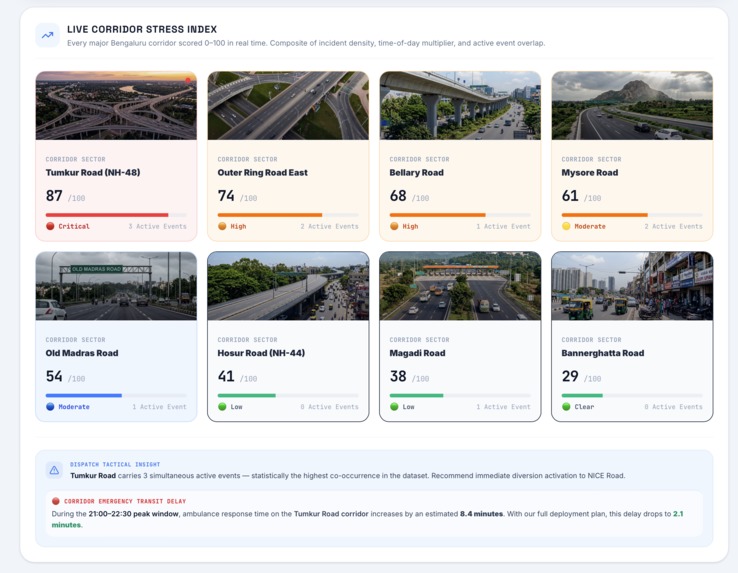
Task: Select the Bellary Road card title
Action: point(417,172)
